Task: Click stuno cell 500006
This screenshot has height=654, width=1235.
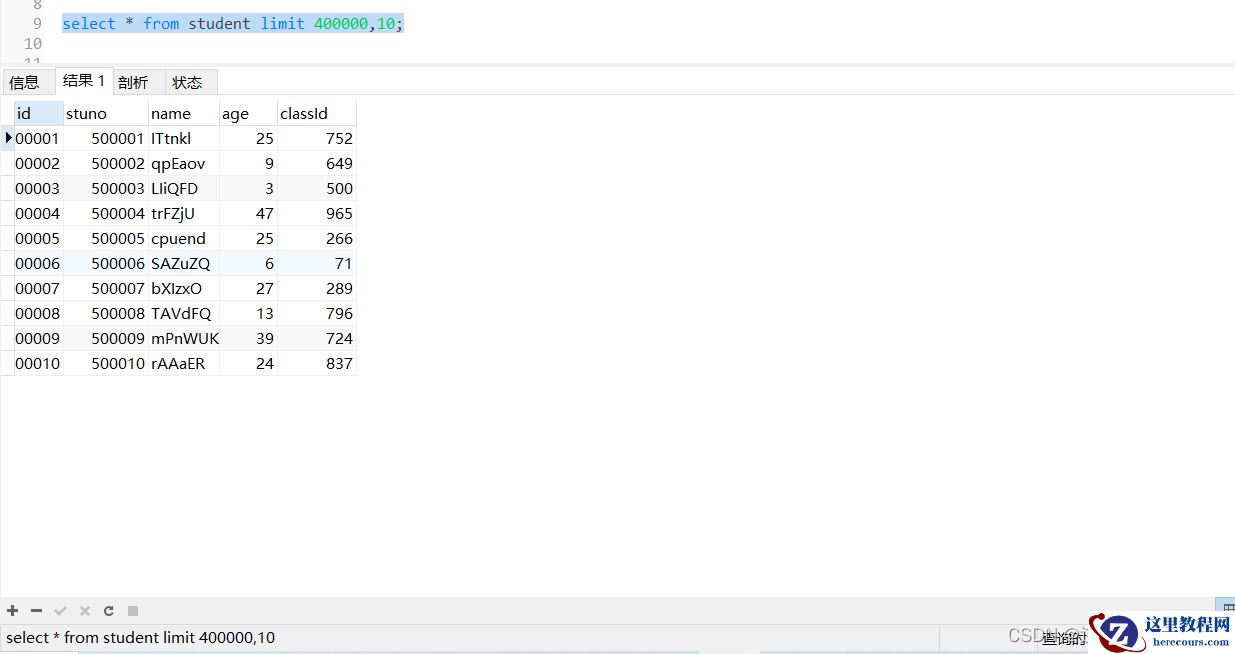Action: point(106,263)
